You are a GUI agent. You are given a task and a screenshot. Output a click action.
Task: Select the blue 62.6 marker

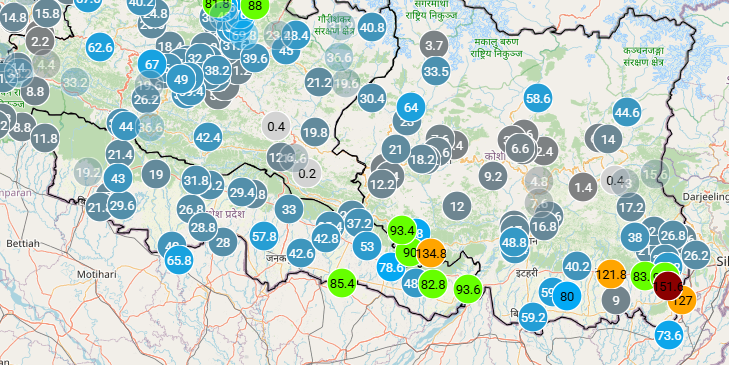tap(100, 47)
